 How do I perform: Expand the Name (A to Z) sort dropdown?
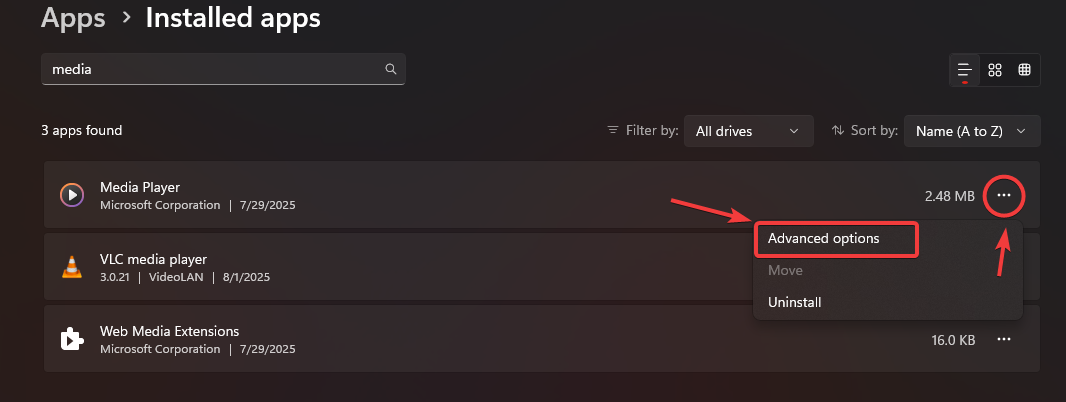pos(972,131)
